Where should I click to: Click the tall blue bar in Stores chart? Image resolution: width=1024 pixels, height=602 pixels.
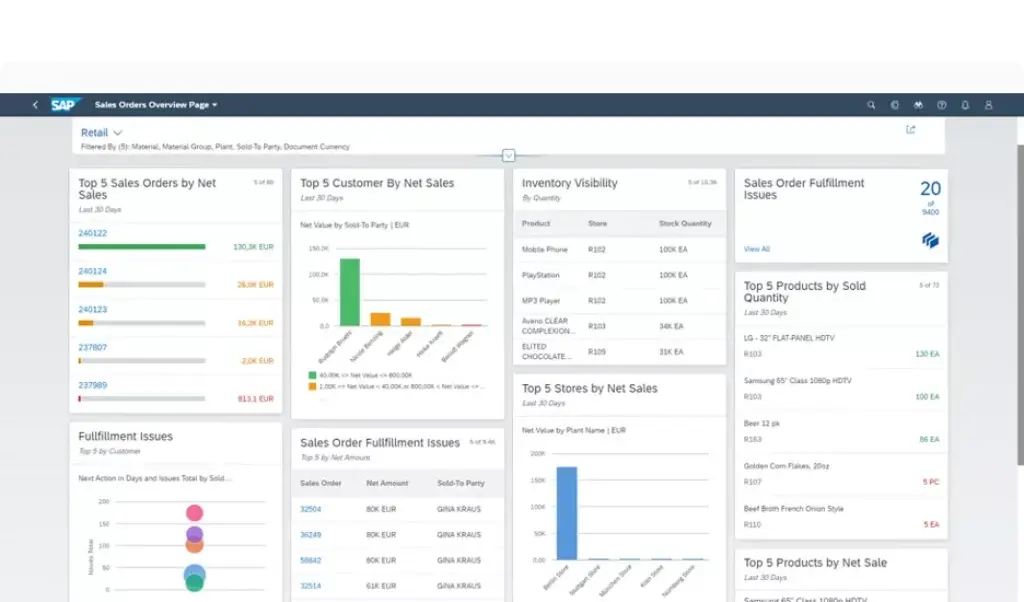tap(567, 513)
